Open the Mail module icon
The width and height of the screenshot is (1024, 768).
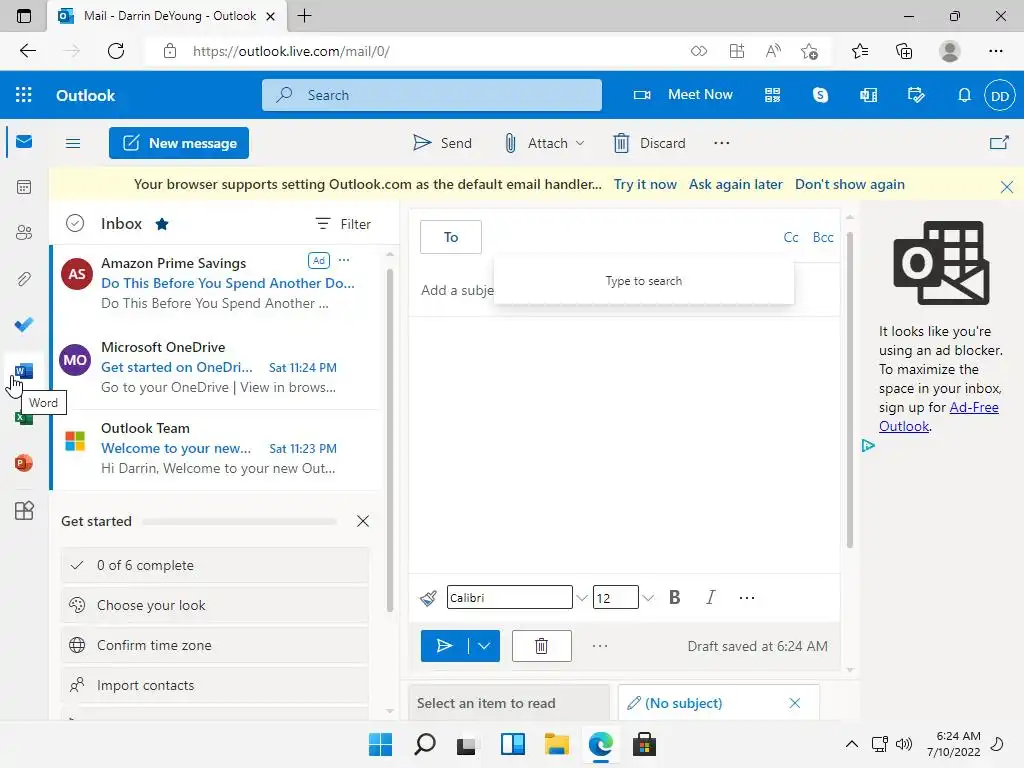coord(24,142)
